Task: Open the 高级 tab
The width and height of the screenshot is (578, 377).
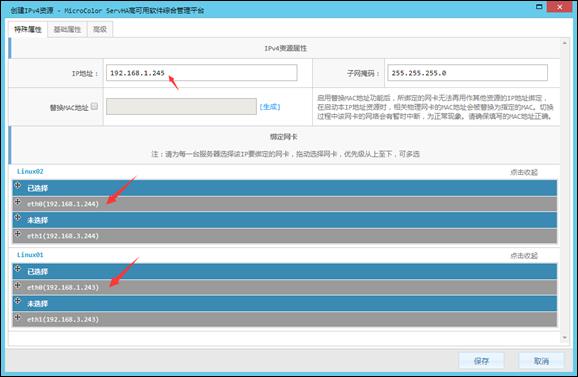Action: [100, 29]
